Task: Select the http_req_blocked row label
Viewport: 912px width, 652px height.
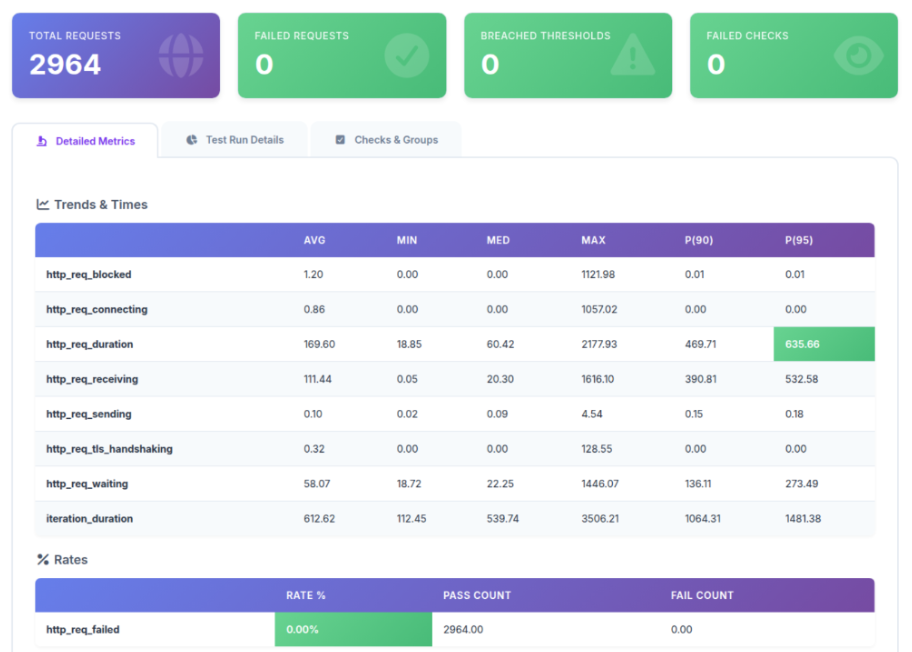Action: point(88,275)
